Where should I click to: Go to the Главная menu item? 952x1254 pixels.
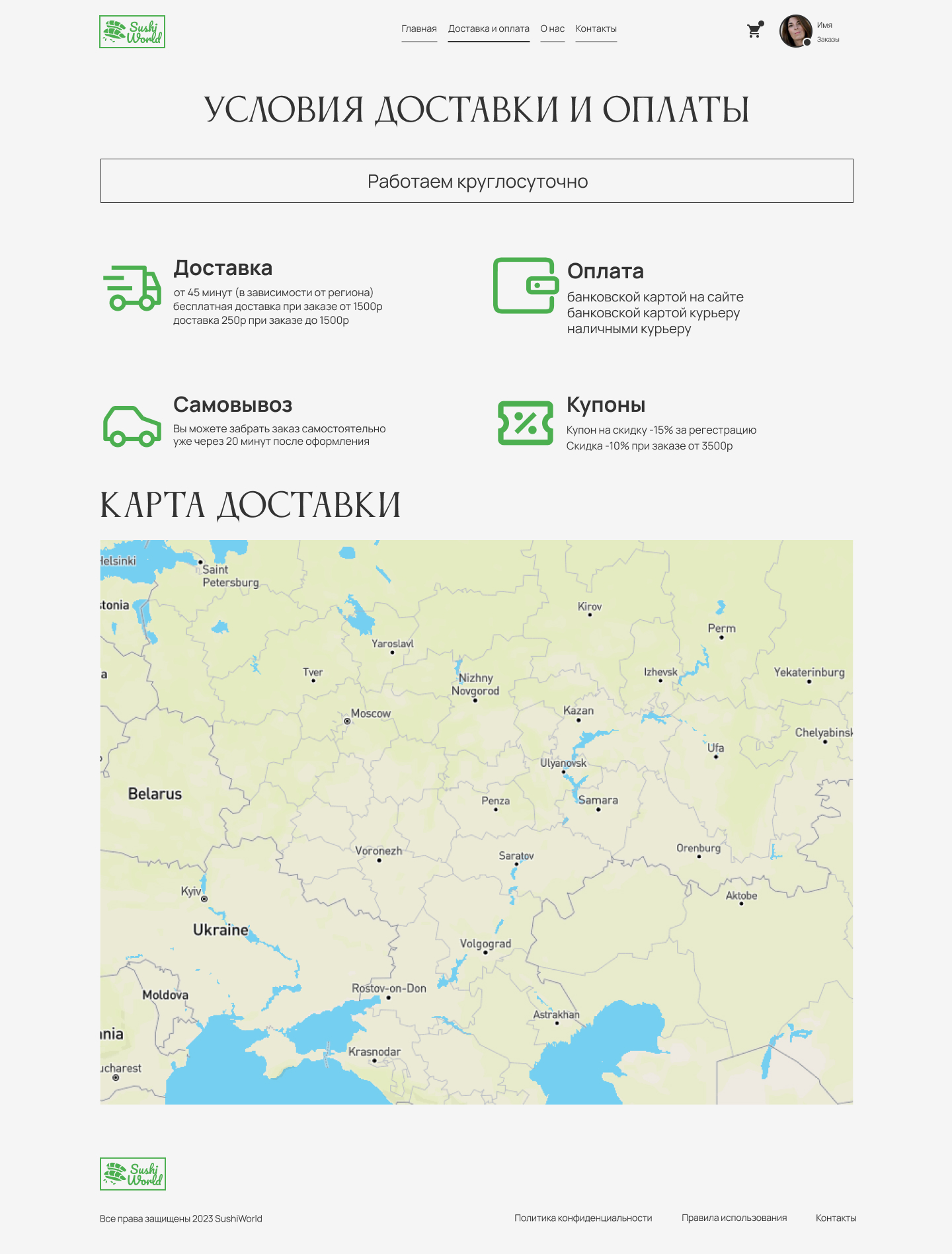(419, 28)
